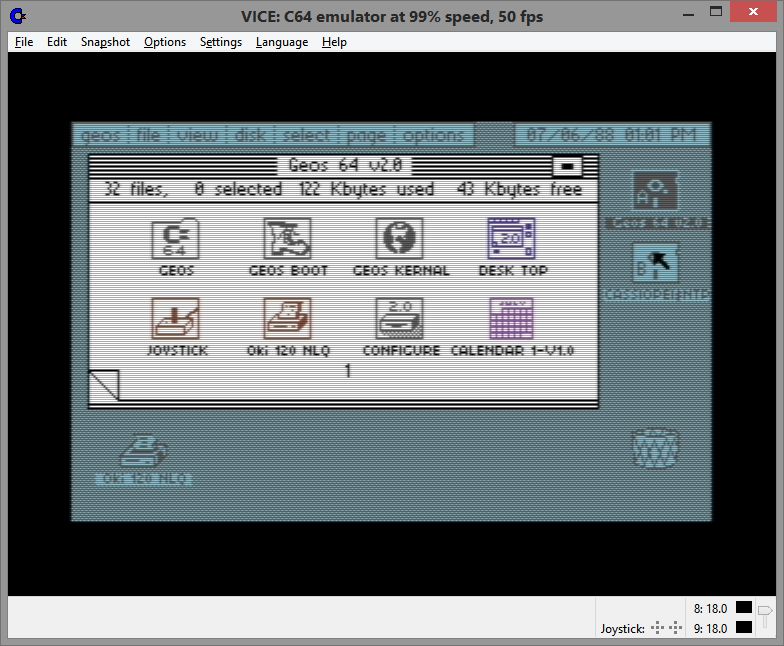Open the GEOS page menu
The width and height of the screenshot is (784, 646).
366,135
